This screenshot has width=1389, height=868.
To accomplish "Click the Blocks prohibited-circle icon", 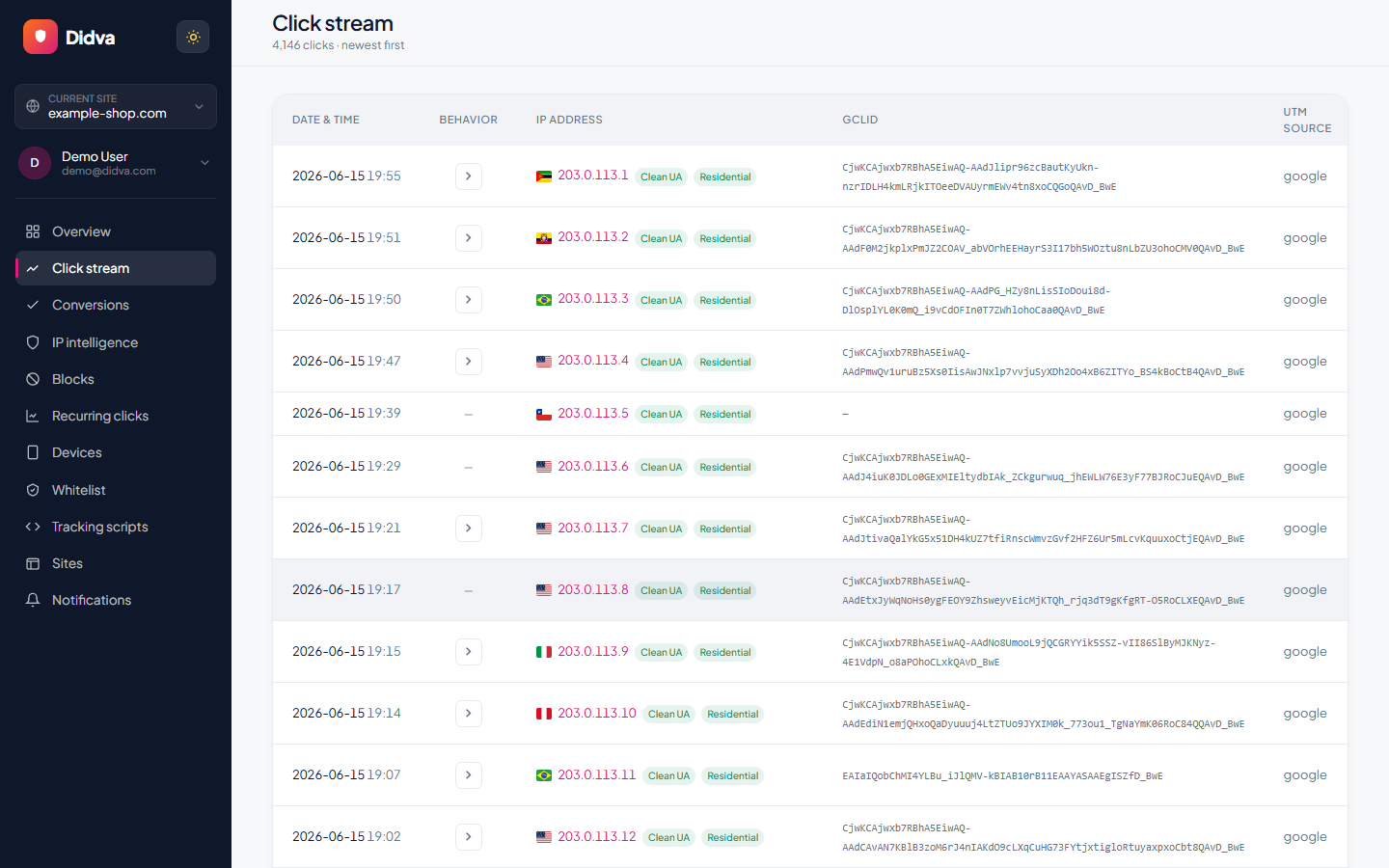I will [33, 379].
